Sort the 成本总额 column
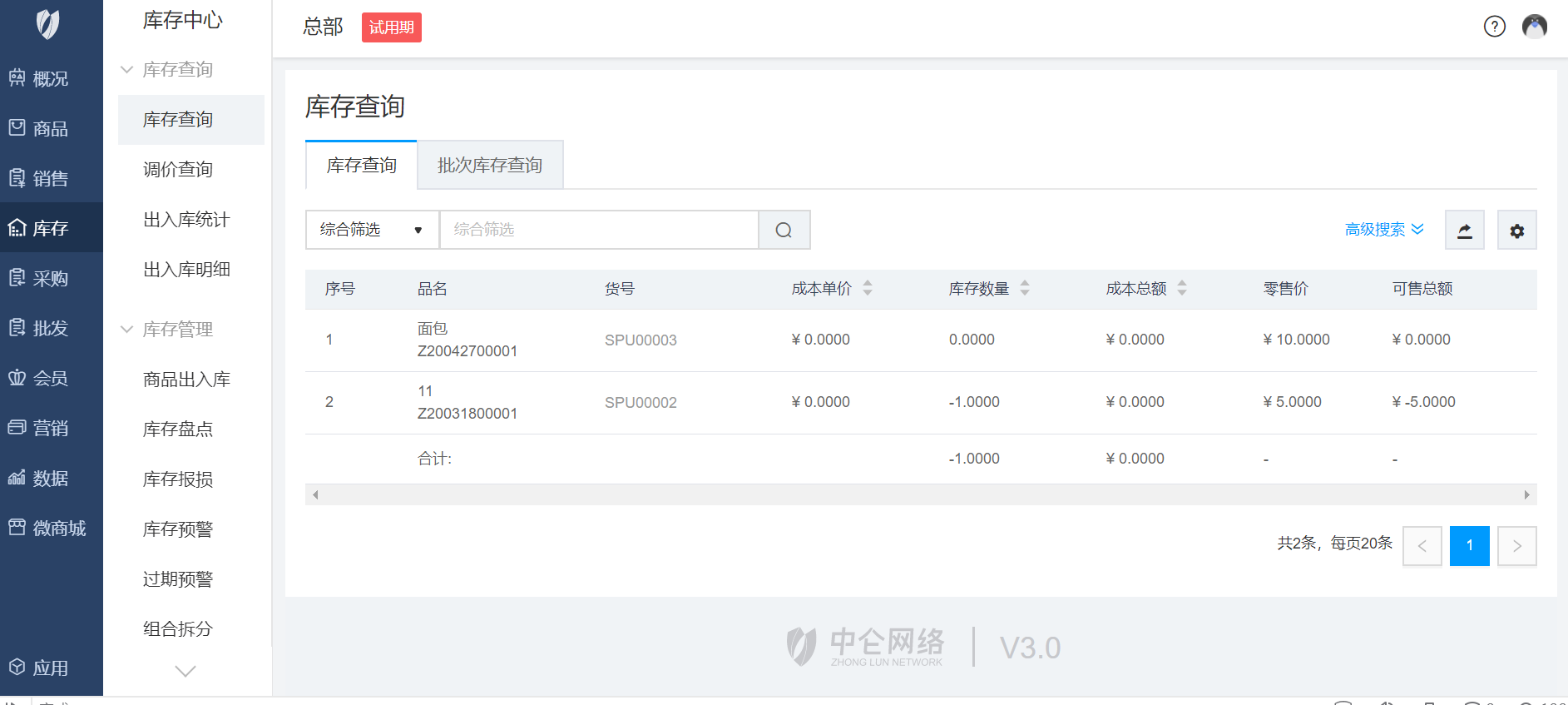 click(1182, 289)
